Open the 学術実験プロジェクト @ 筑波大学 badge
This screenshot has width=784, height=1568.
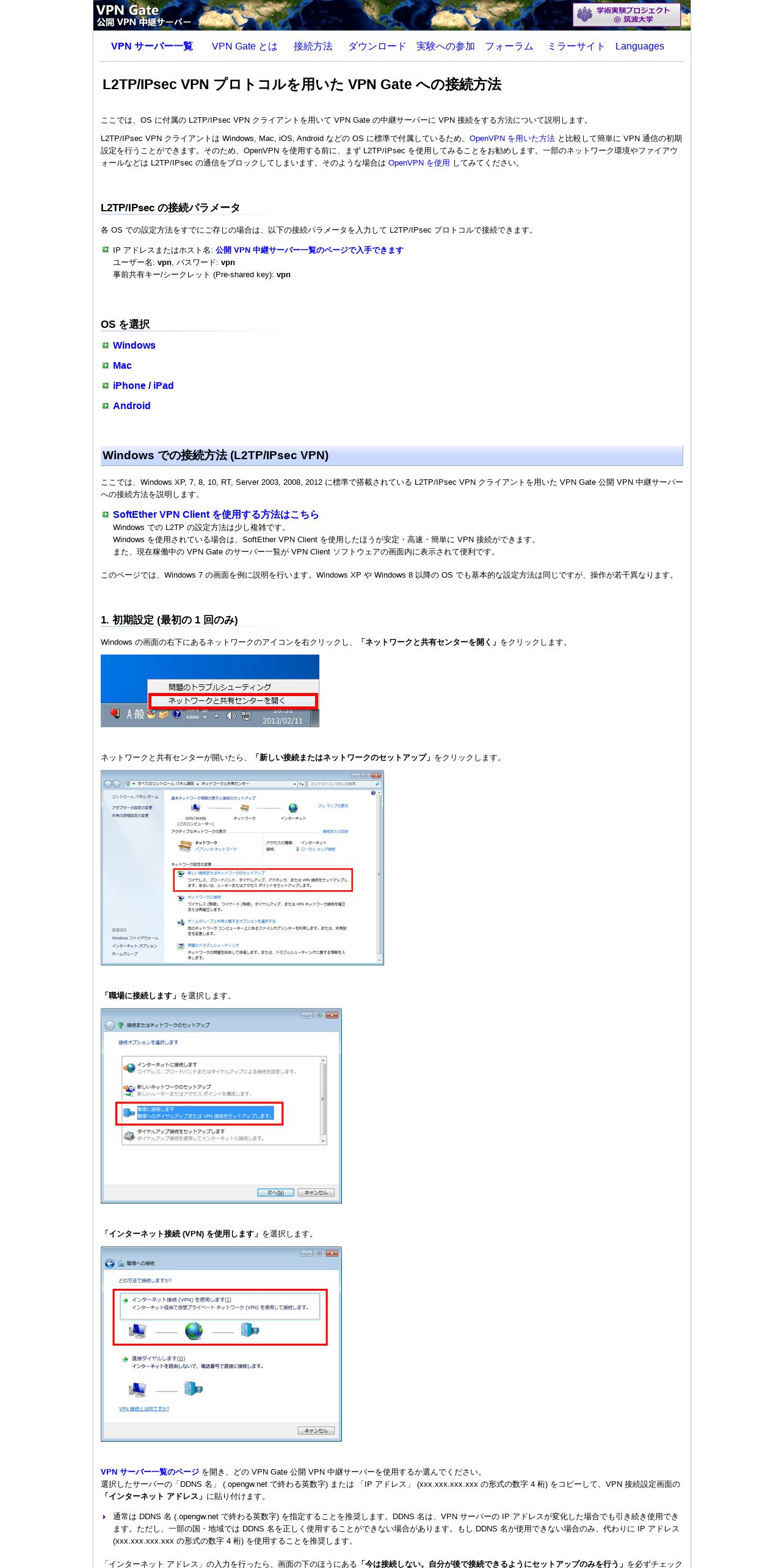(626, 15)
